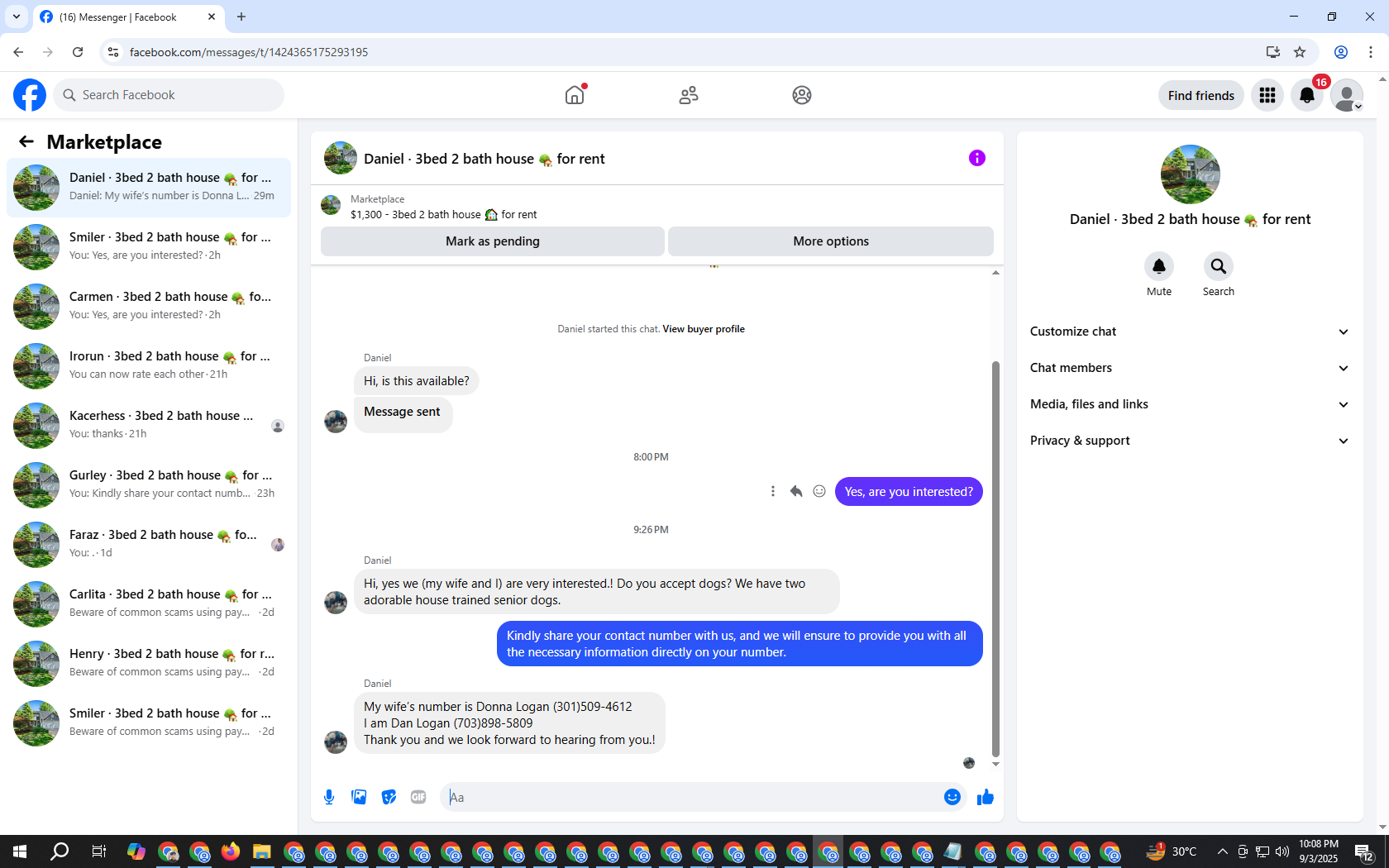Viewport: 1389px width, 868px height.
Task: Click the Facebook logo
Action: 30,95
